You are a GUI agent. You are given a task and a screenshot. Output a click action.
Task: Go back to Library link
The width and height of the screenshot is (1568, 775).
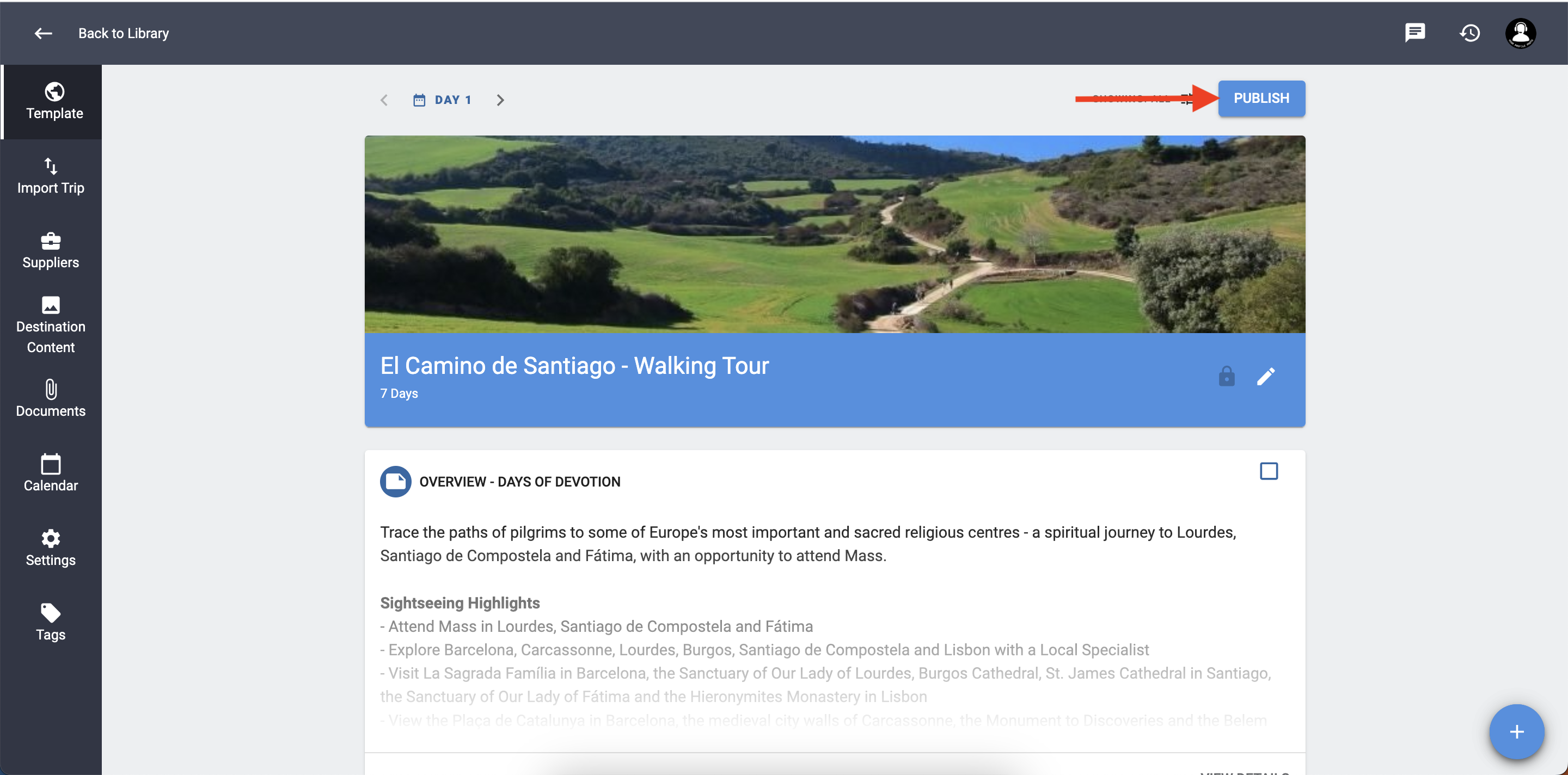pyautogui.click(x=124, y=33)
